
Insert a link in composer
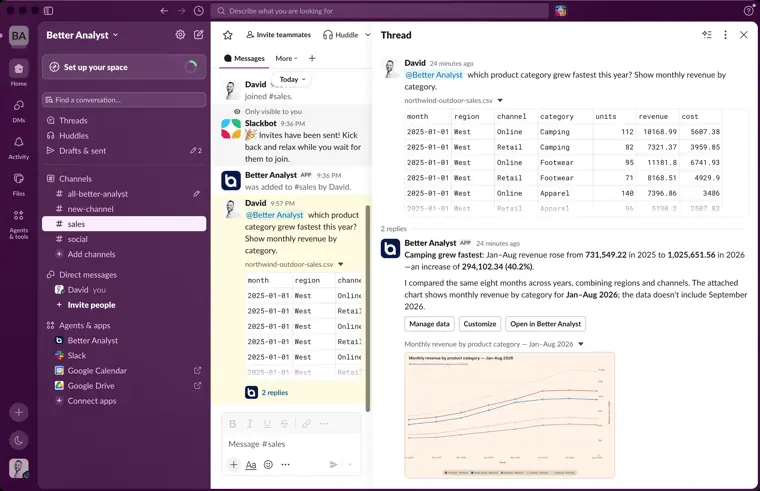tap(306, 424)
